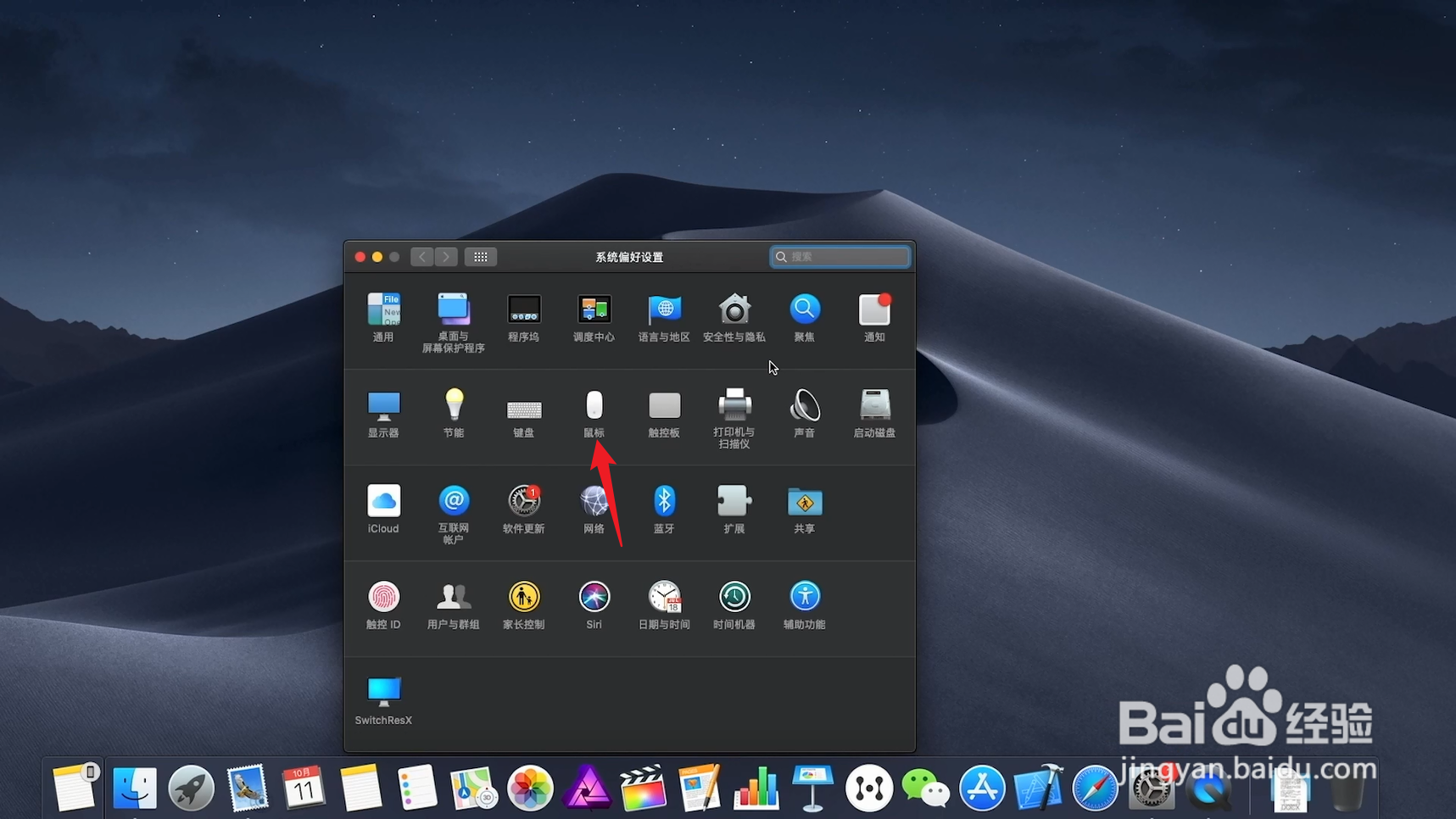Open Numbers chart icon in Dock
Image resolution: width=1456 pixels, height=819 pixels.
pyautogui.click(x=756, y=788)
